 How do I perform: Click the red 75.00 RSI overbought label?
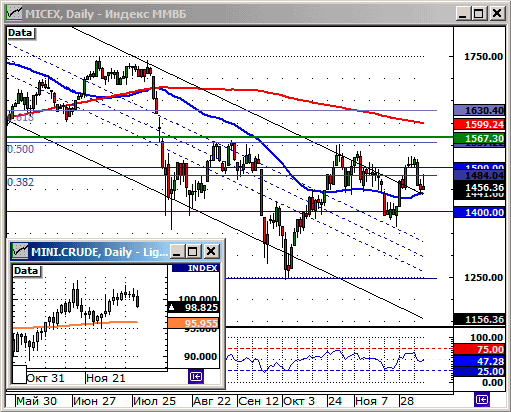[x=479, y=349]
